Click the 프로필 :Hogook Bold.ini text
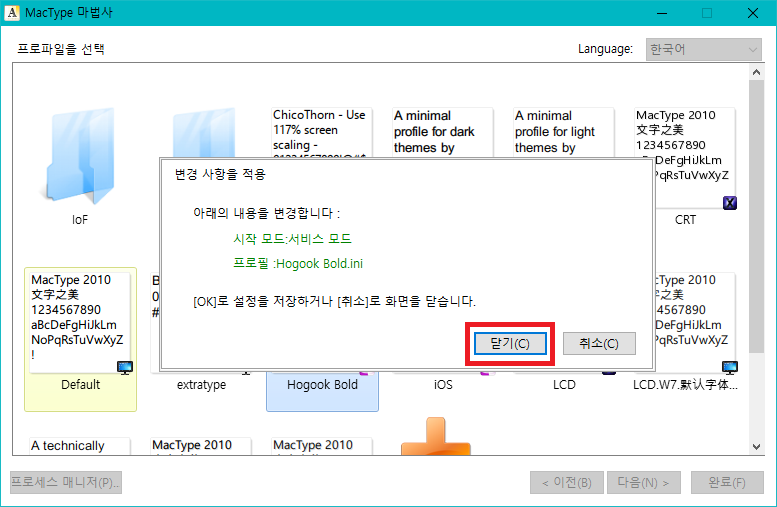777x507 pixels. click(298, 264)
